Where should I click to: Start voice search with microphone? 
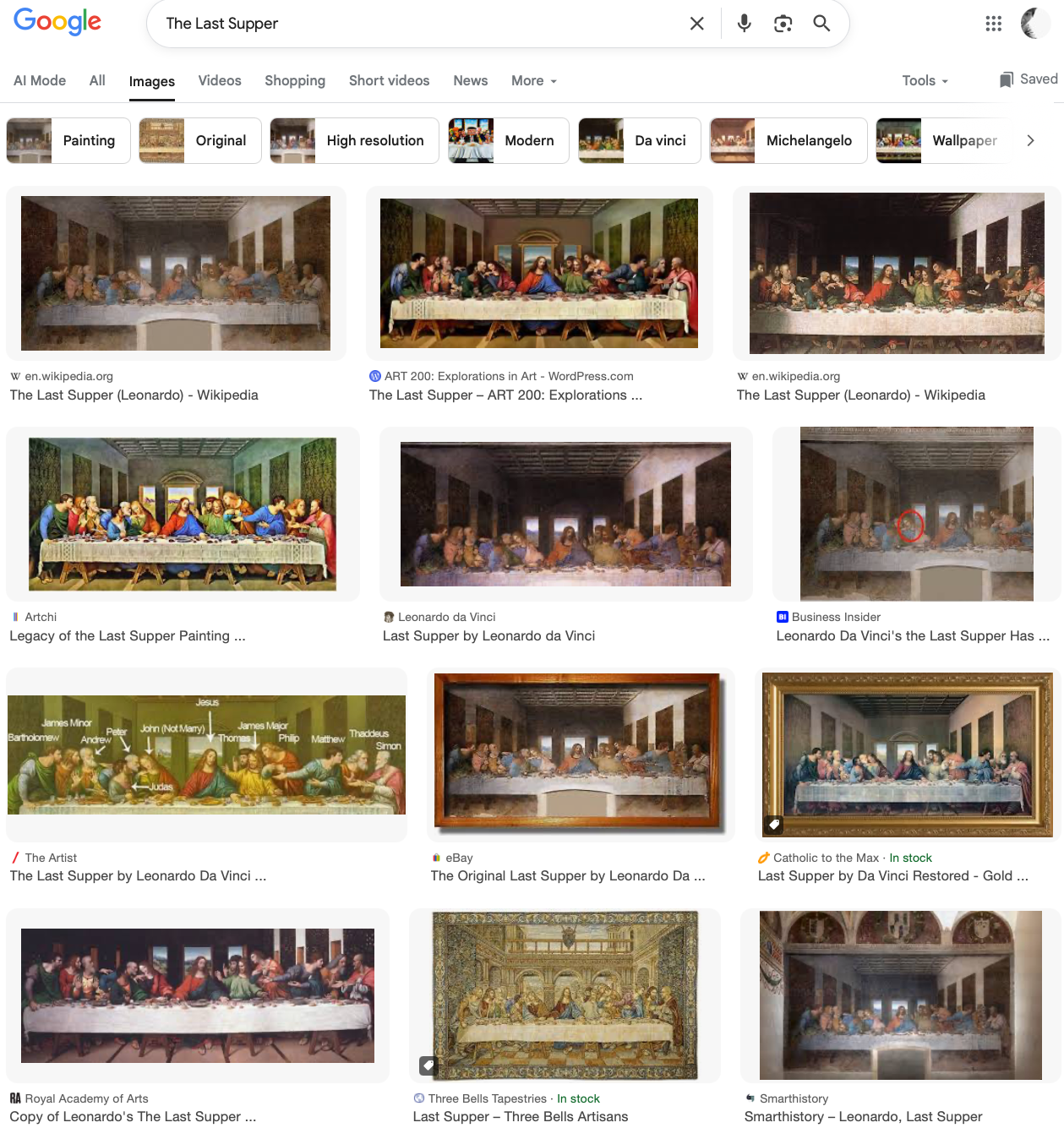click(x=744, y=24)
